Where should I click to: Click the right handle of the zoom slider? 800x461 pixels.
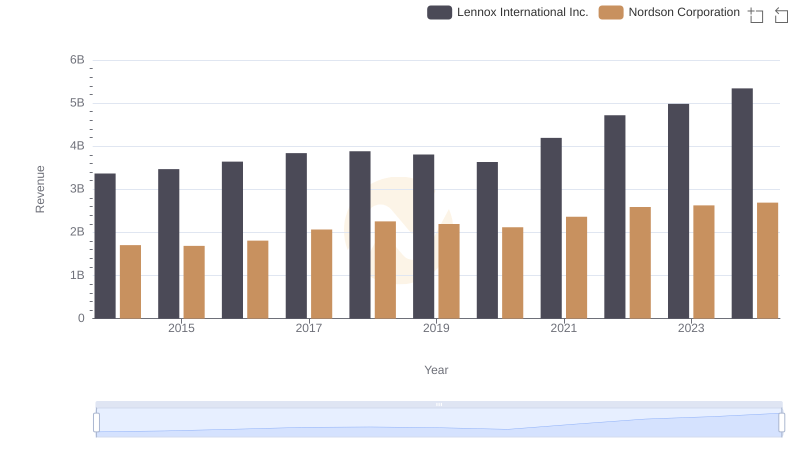(x=781, y=423)
